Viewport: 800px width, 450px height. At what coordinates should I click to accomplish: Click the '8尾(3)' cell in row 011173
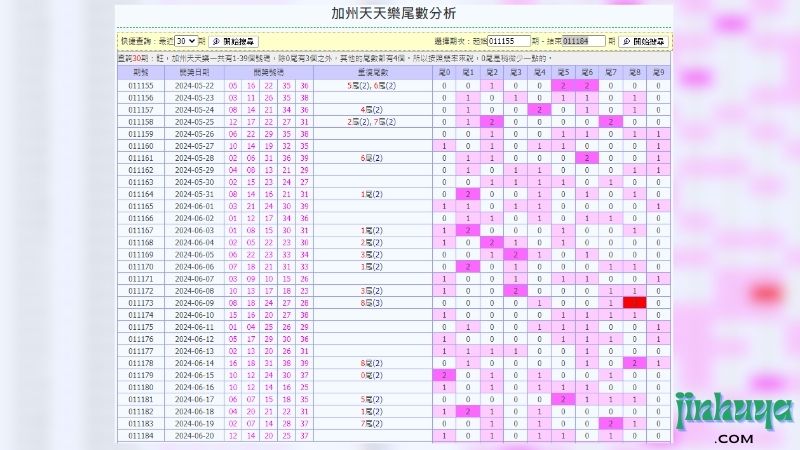pyautogui.click(x=372, y=303)
